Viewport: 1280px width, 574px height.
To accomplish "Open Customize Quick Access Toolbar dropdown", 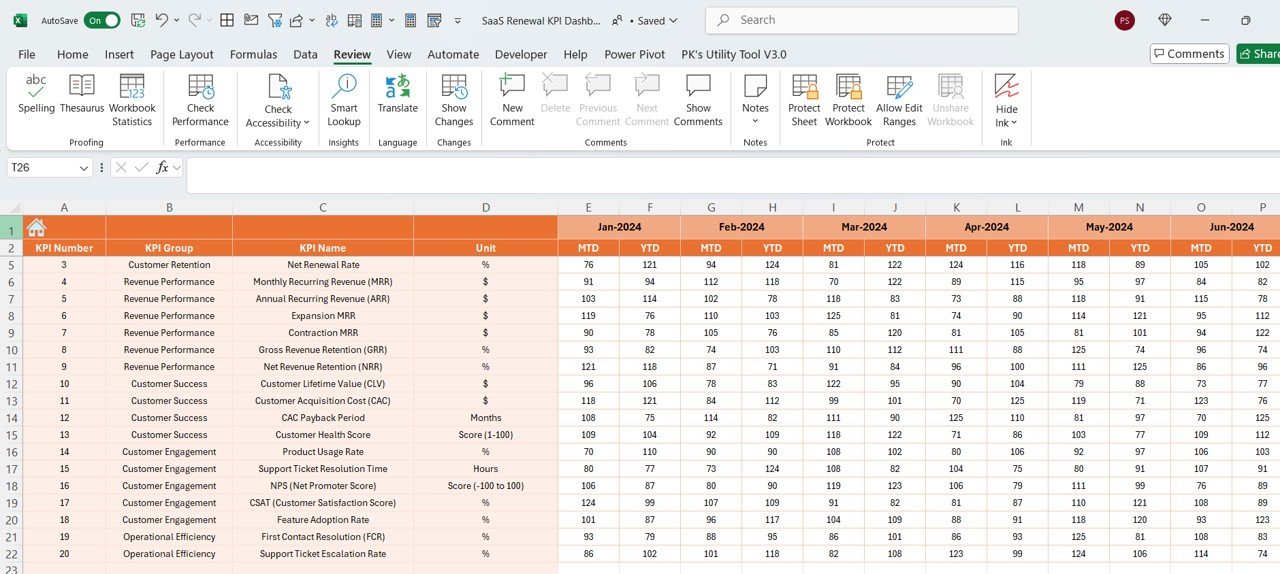I will (458, 20).
